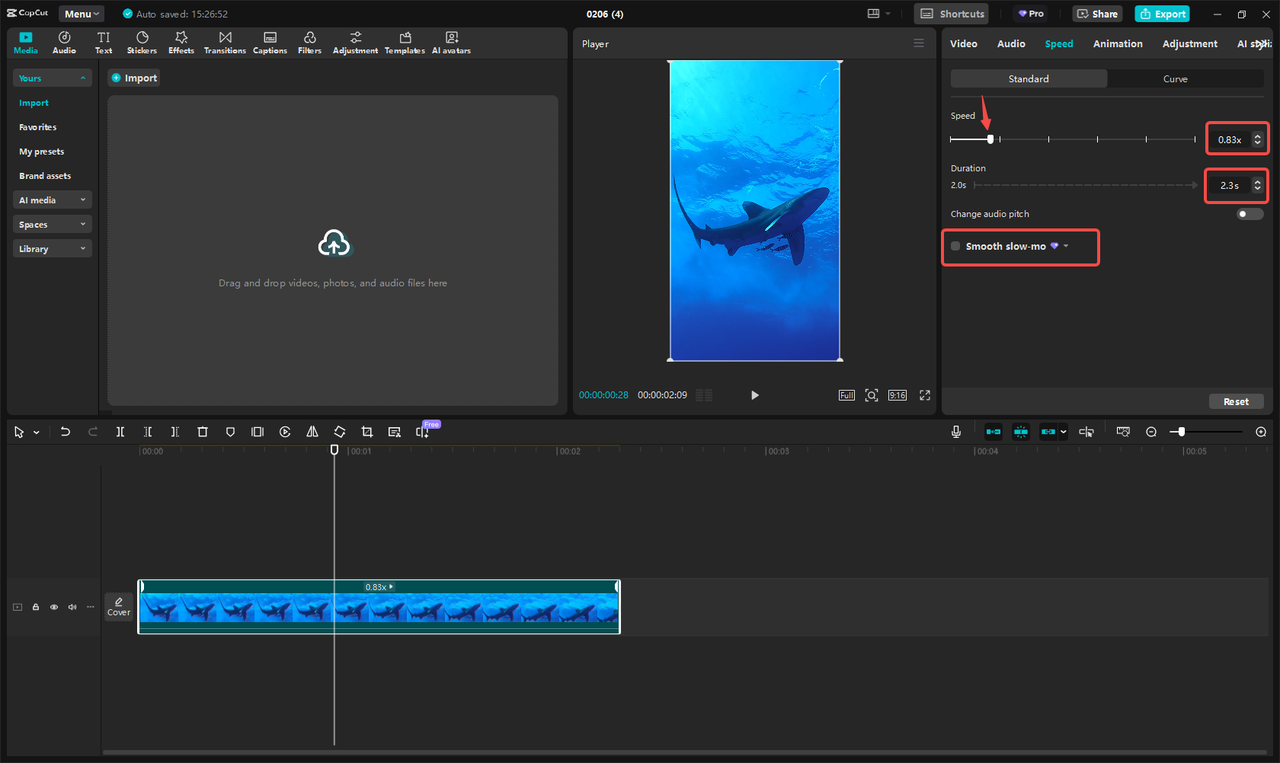Open the Menu dropdown
This screenshot has width=1280, height=763.
coord(81,14)
